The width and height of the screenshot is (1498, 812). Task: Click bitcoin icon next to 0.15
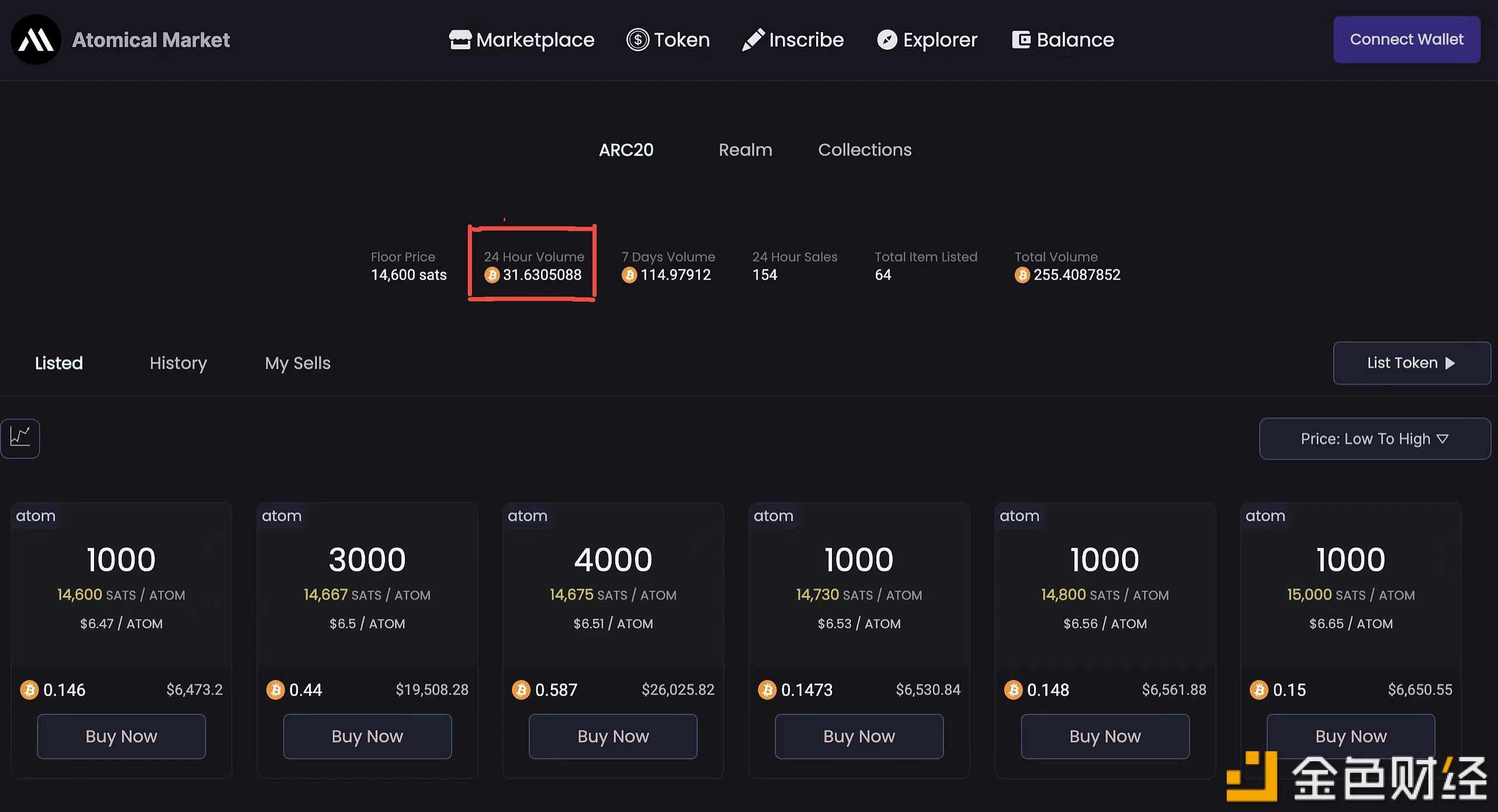tap(1259, 690)
